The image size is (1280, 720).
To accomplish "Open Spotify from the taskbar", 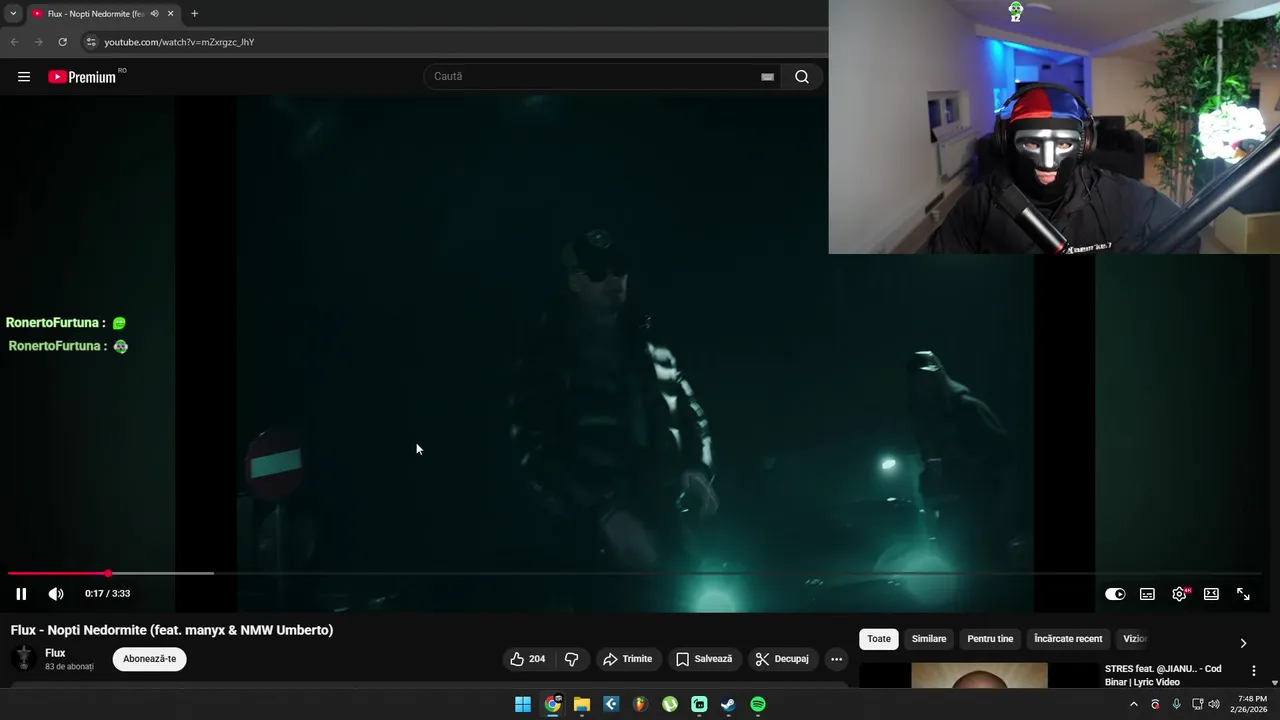I will tap(758, 704).
